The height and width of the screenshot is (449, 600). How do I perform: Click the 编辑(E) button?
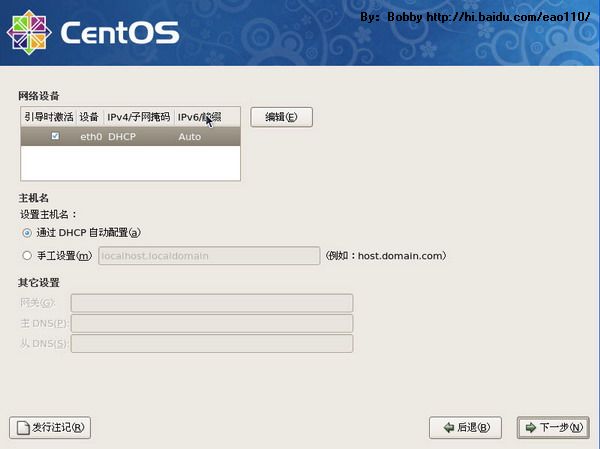(x=282, y=117)
